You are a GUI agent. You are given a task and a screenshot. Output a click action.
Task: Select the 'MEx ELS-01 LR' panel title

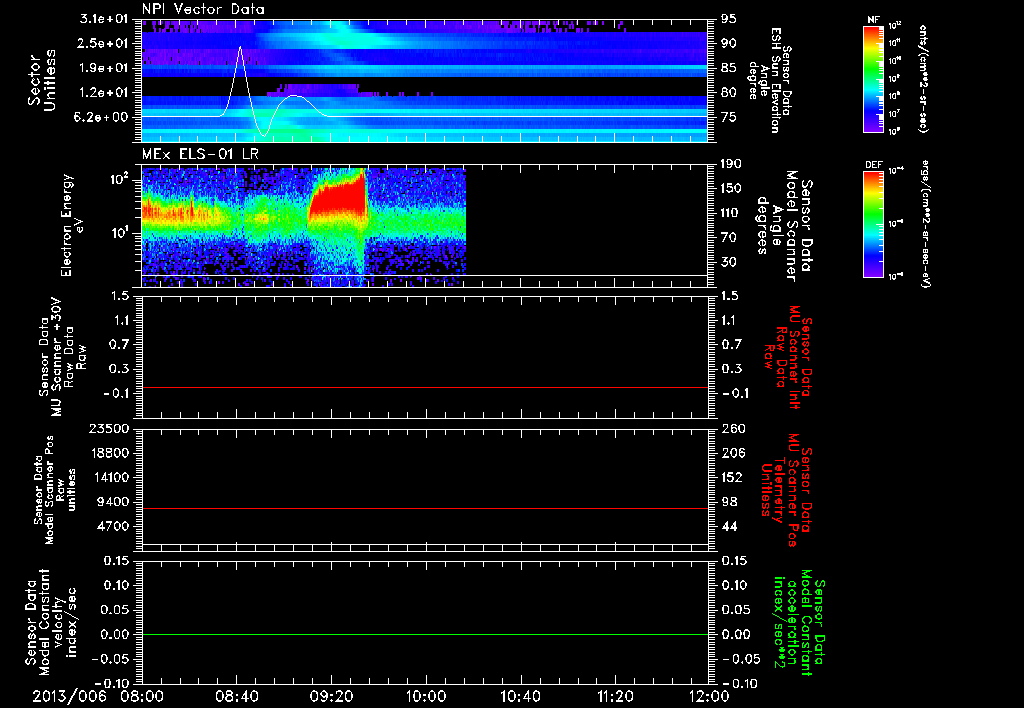click(200, 154)
